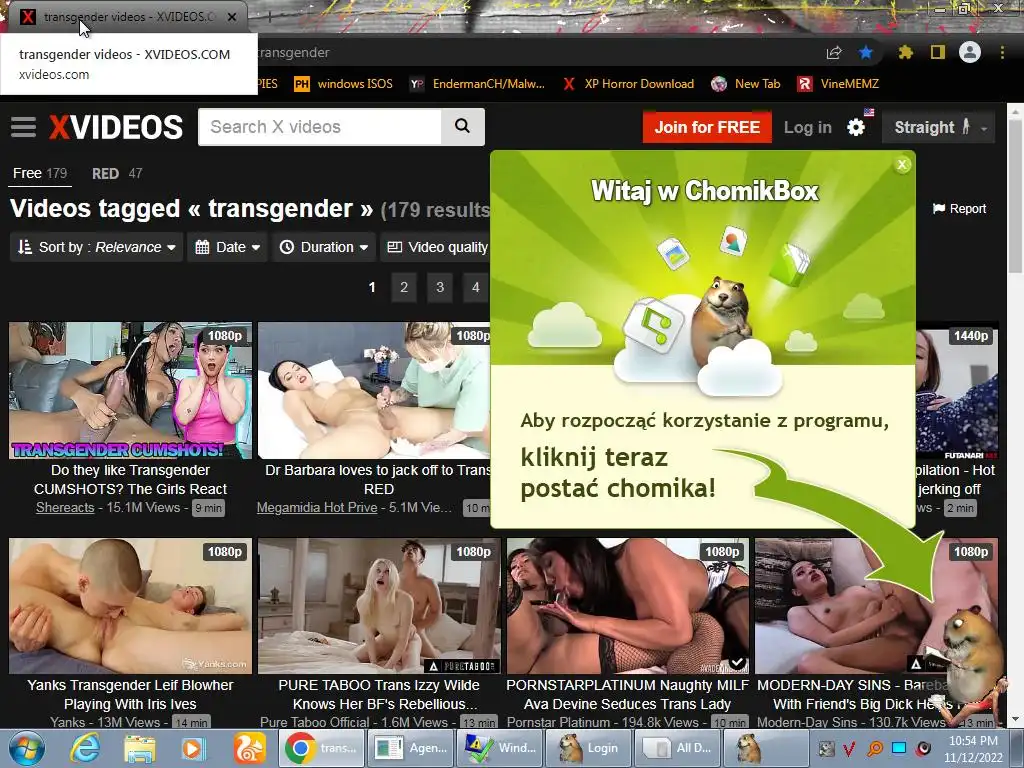The height and width of the screenshot is (768, 1024).
Task: Click the XVIDEOS logo
Action: 116,127
